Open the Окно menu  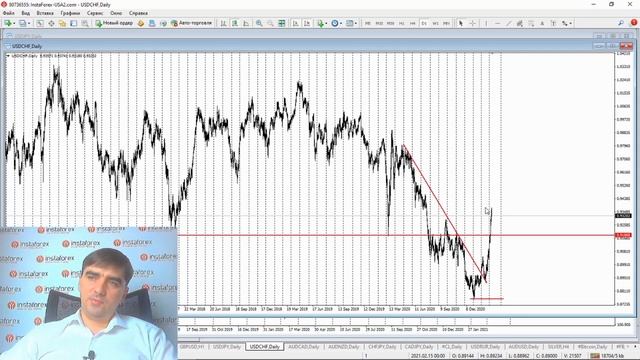point(116,13)
